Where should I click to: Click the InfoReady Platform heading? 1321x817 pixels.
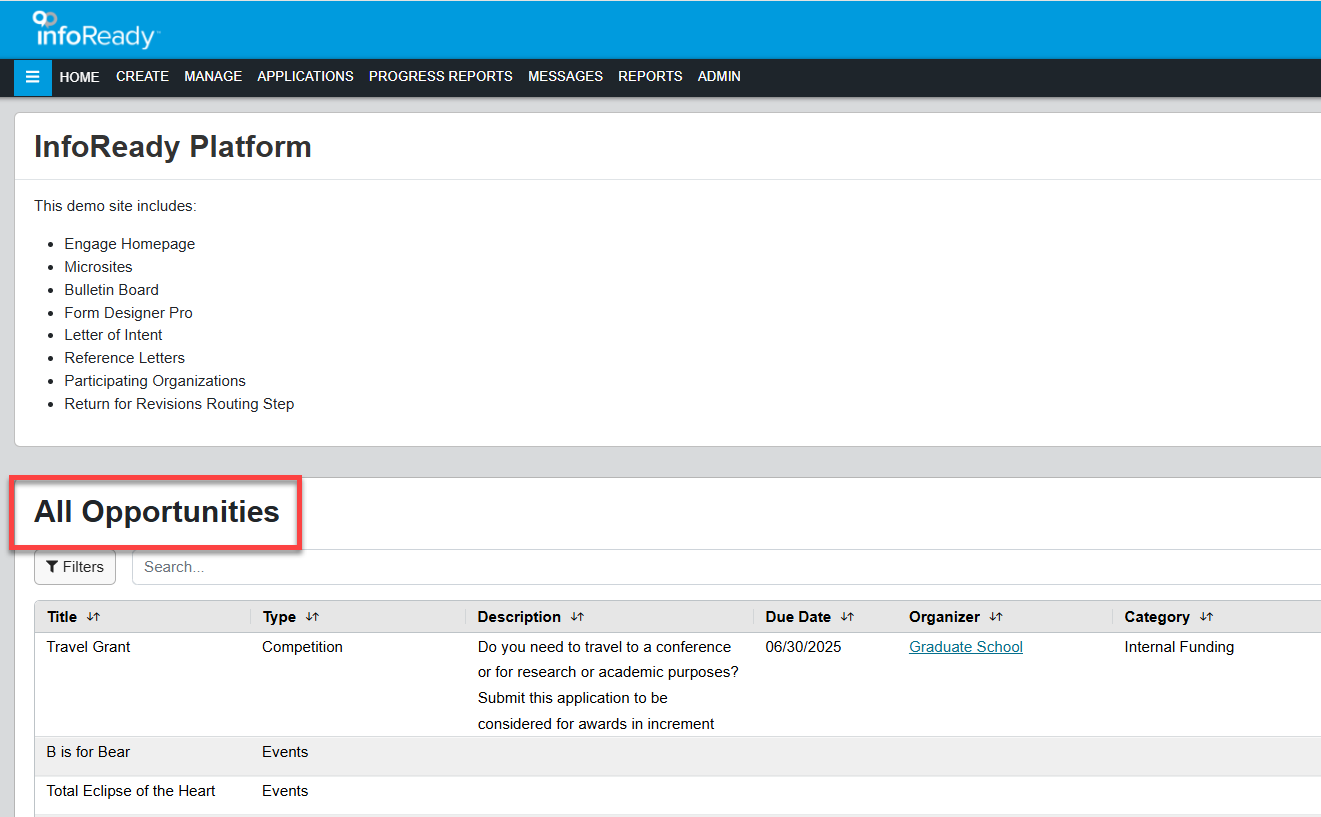pos(173,147)
